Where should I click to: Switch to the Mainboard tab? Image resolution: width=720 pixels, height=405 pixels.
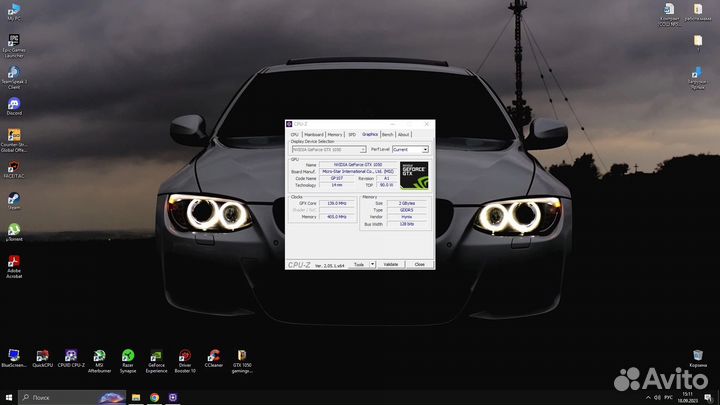[x=314, y=135]
